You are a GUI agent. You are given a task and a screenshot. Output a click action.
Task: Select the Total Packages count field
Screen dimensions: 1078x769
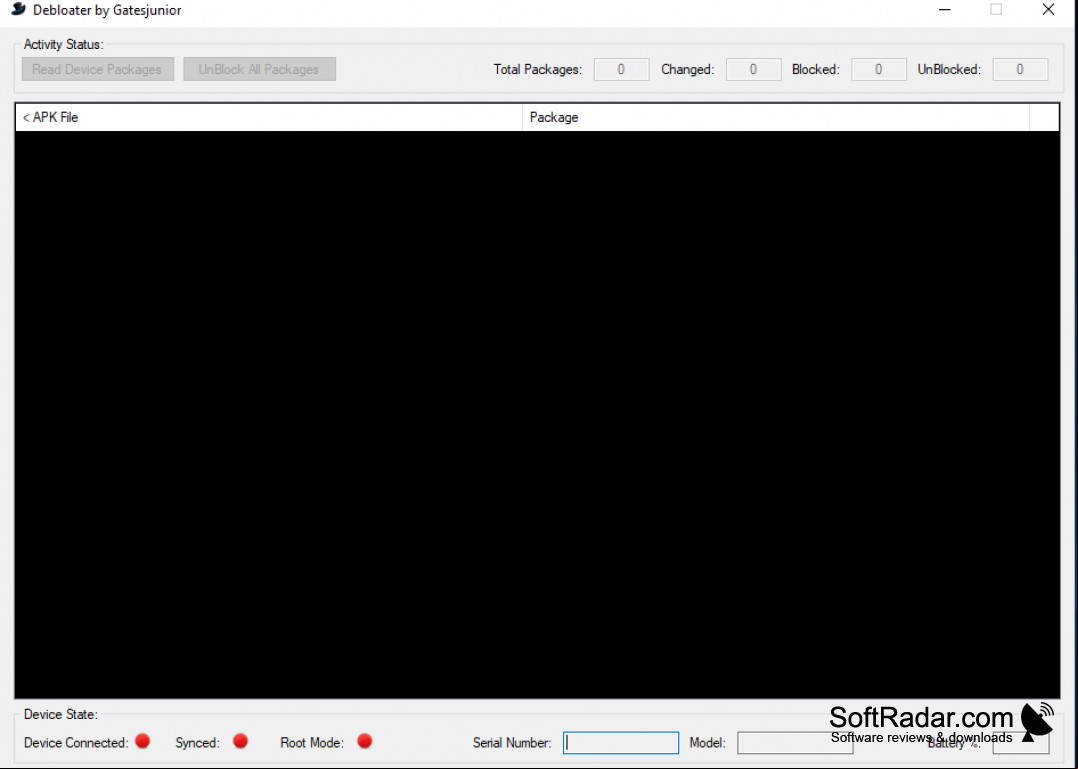coord(622,69)
